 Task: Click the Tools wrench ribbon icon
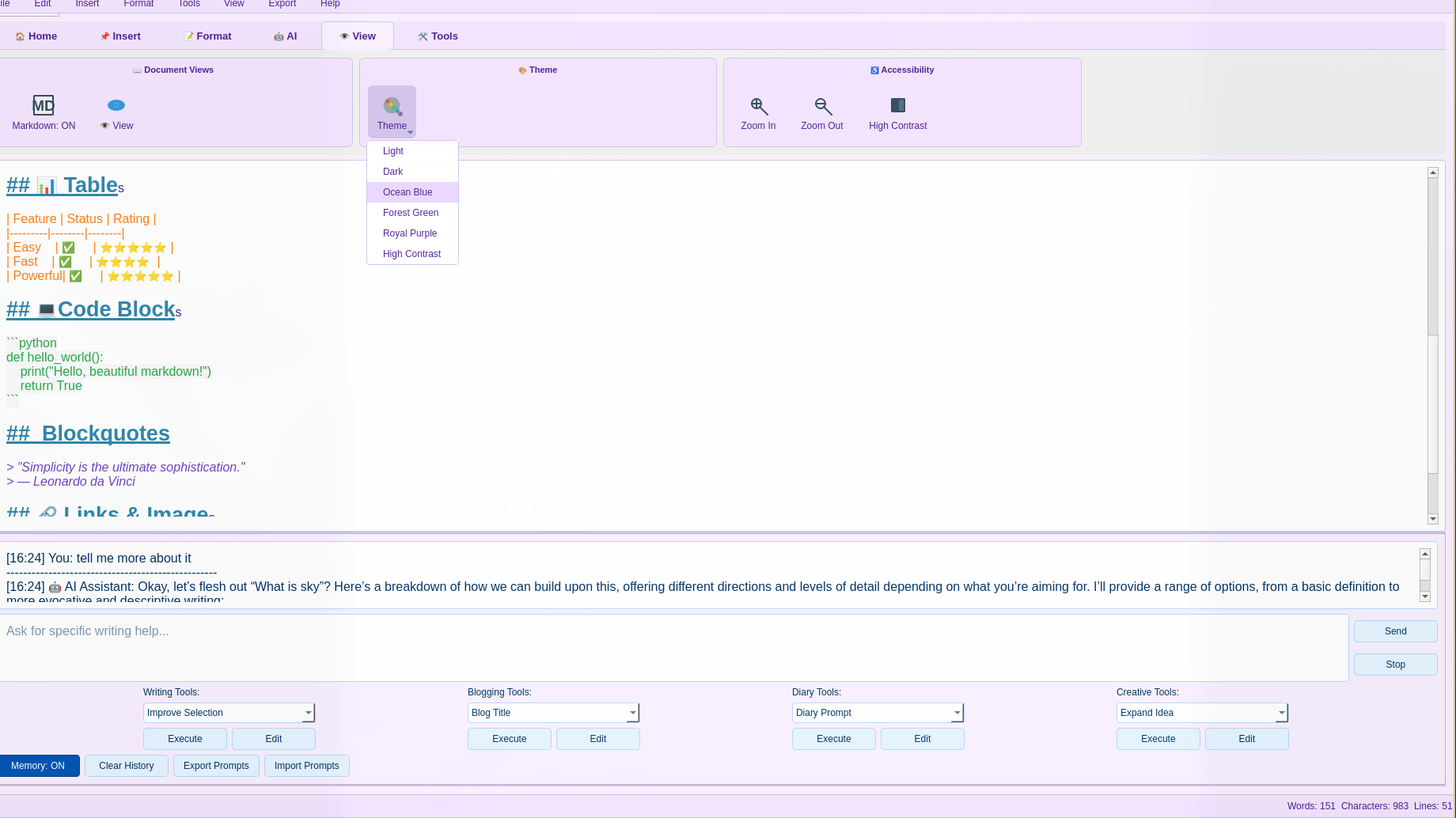point(423,36)
